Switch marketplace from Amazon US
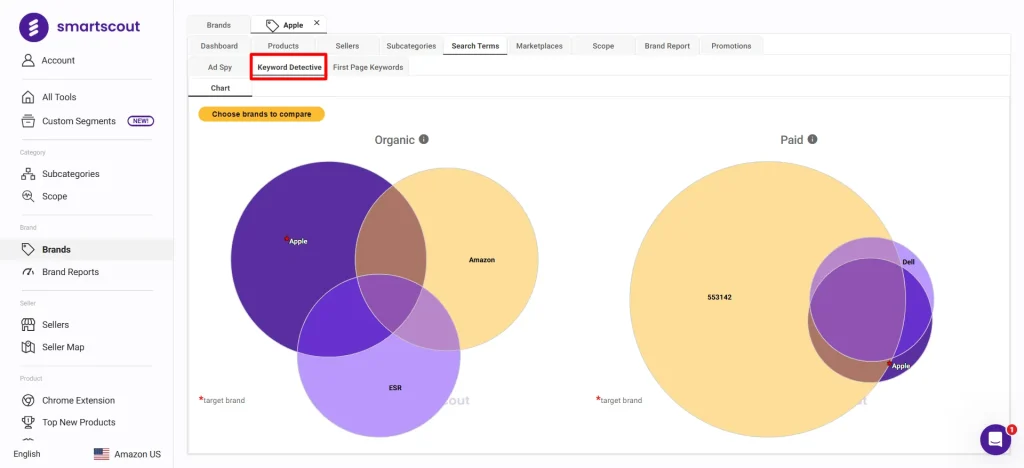The width and height of the screenshot is (1024, 468). (138, 454)
